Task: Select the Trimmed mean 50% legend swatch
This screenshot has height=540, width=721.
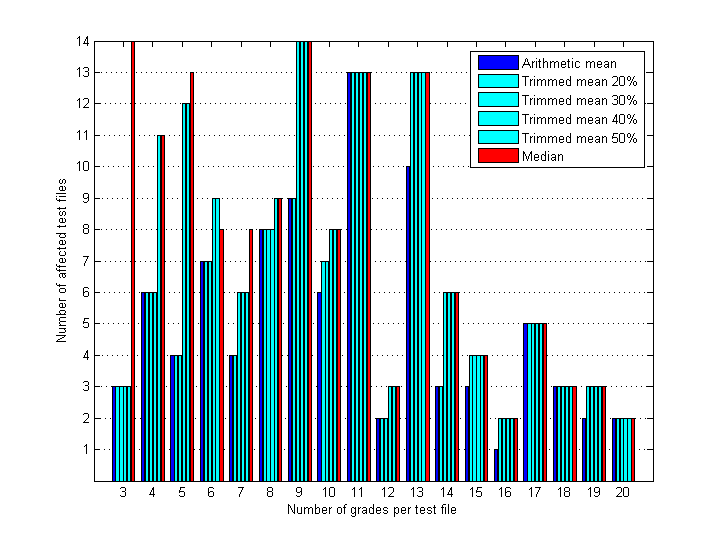Action: (497, 138)
